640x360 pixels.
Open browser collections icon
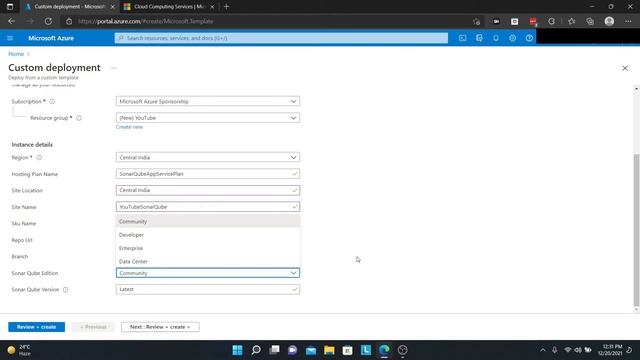590,21
